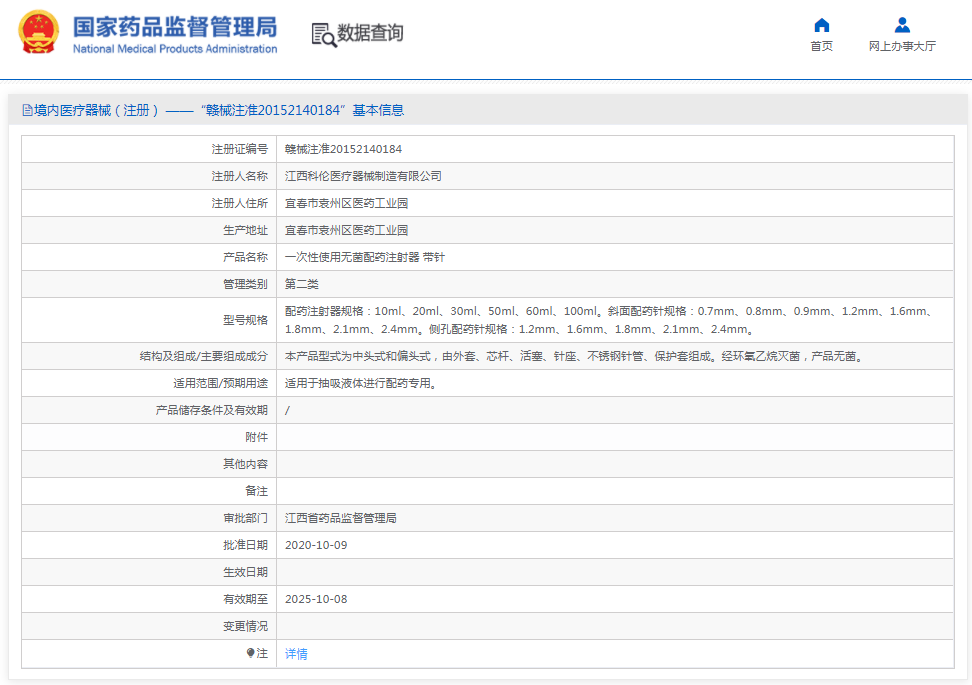Screen dimensions: 972x685
Task: Click the 首页 navigation label
Action: [x=821, y=45]
